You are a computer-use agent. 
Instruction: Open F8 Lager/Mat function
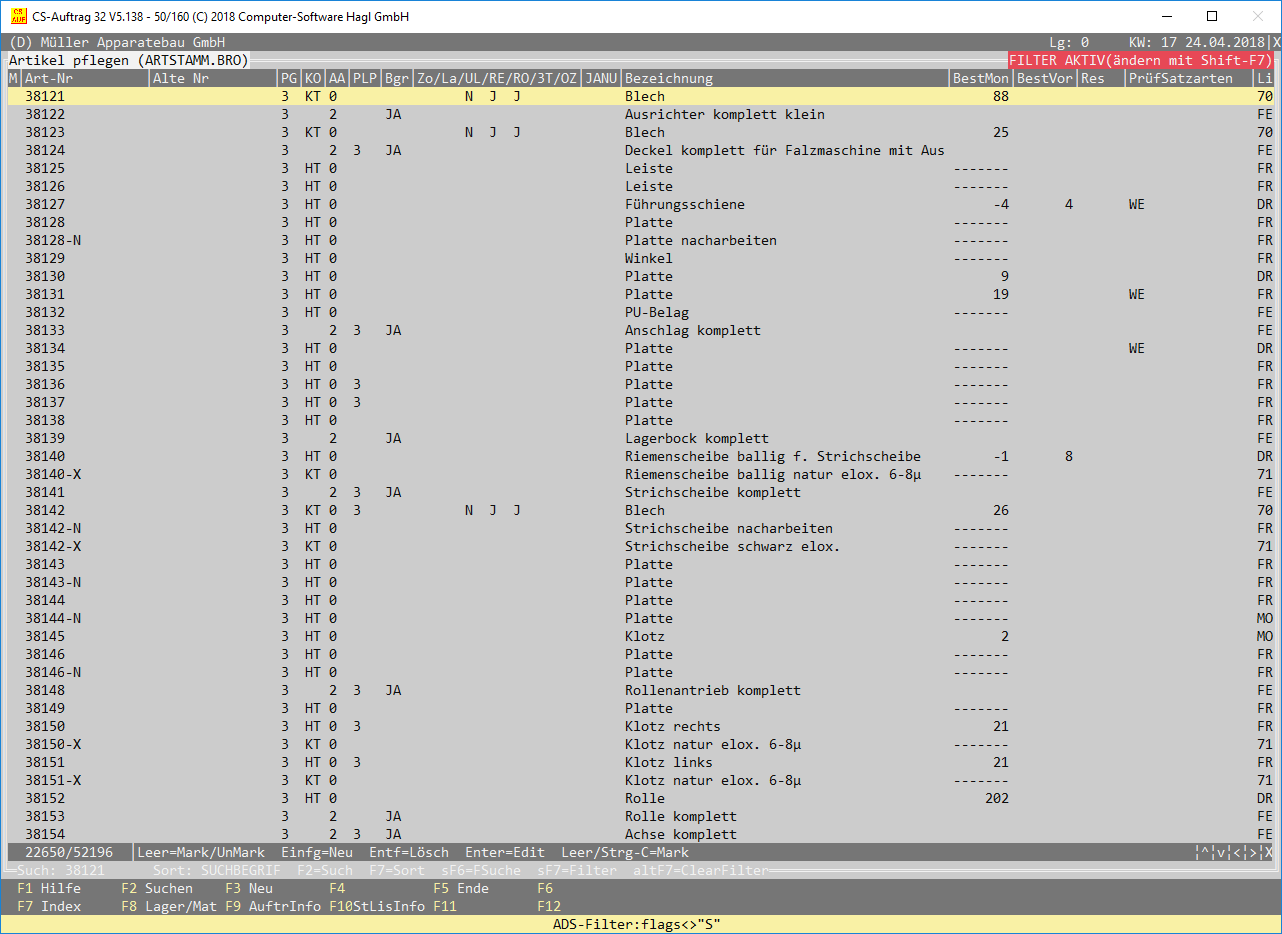(169, 906)
